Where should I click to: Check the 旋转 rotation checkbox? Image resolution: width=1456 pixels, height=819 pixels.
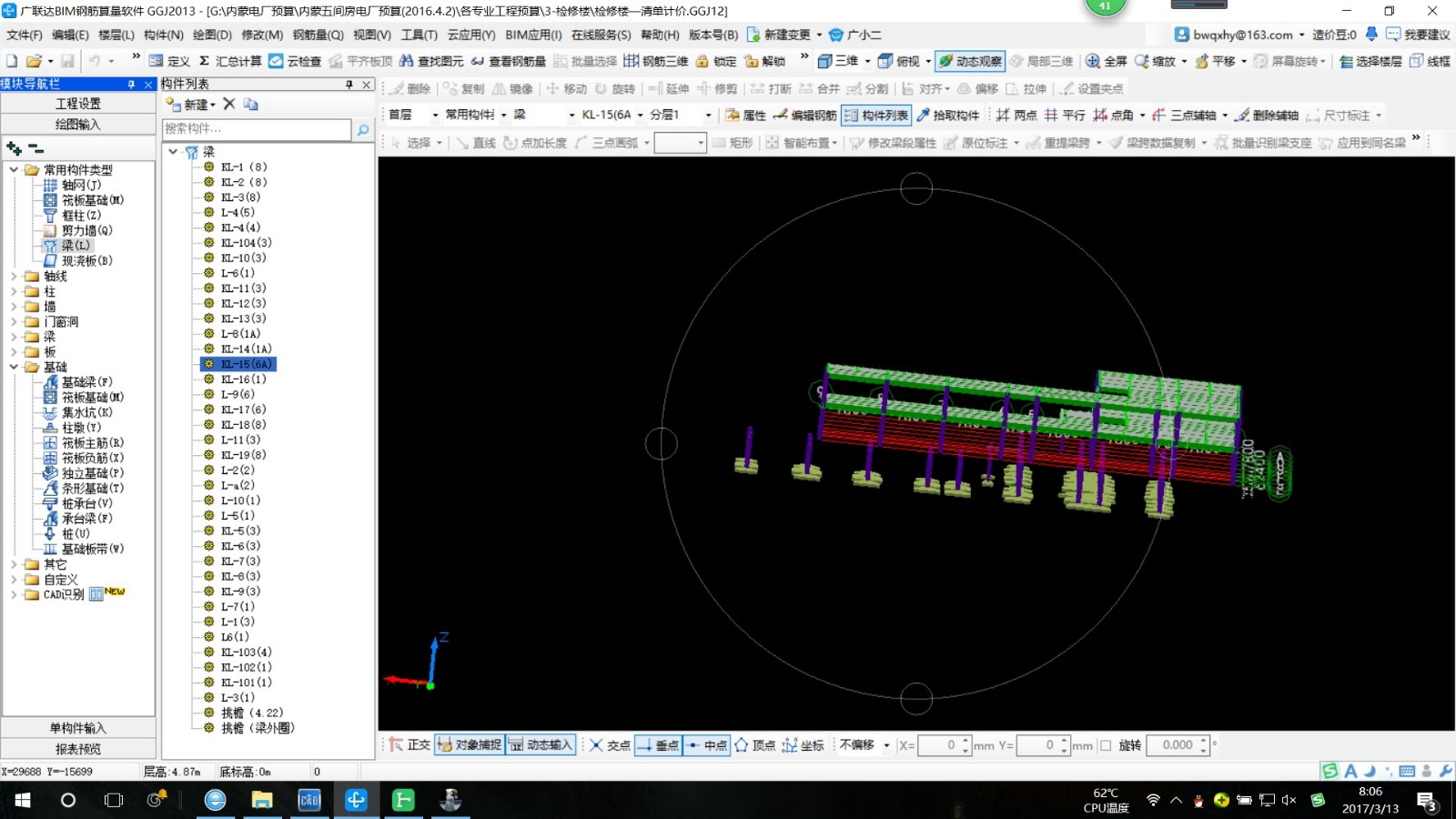[x=1106, y=745]
